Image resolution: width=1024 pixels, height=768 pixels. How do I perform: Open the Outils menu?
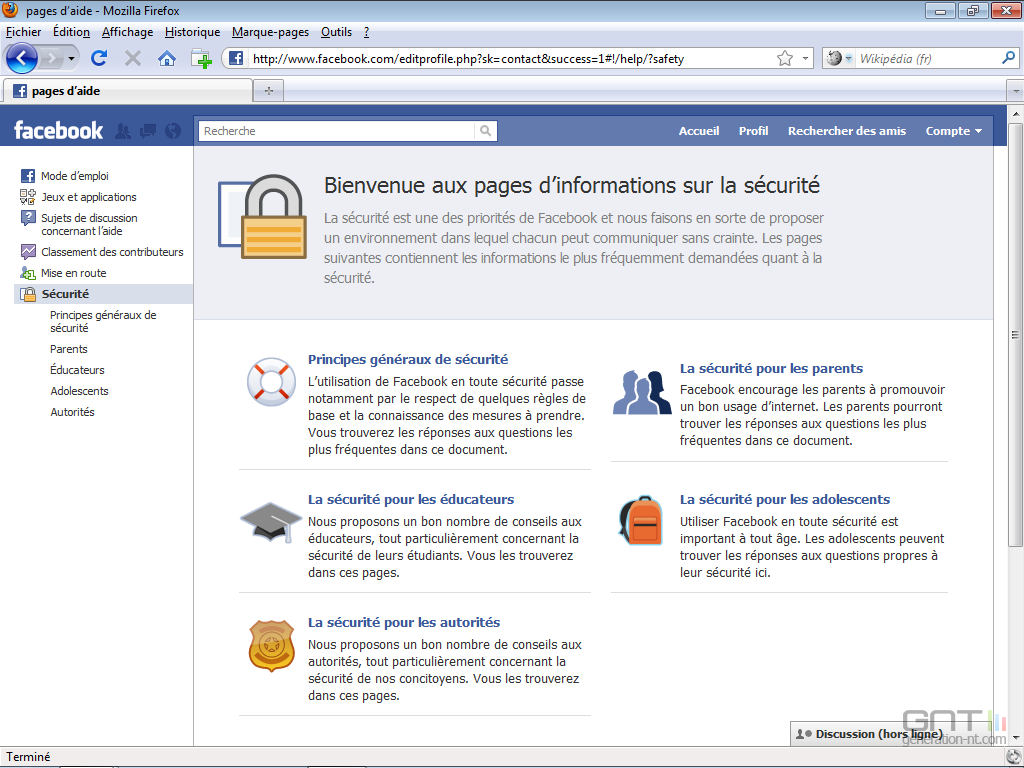[336, 32]
